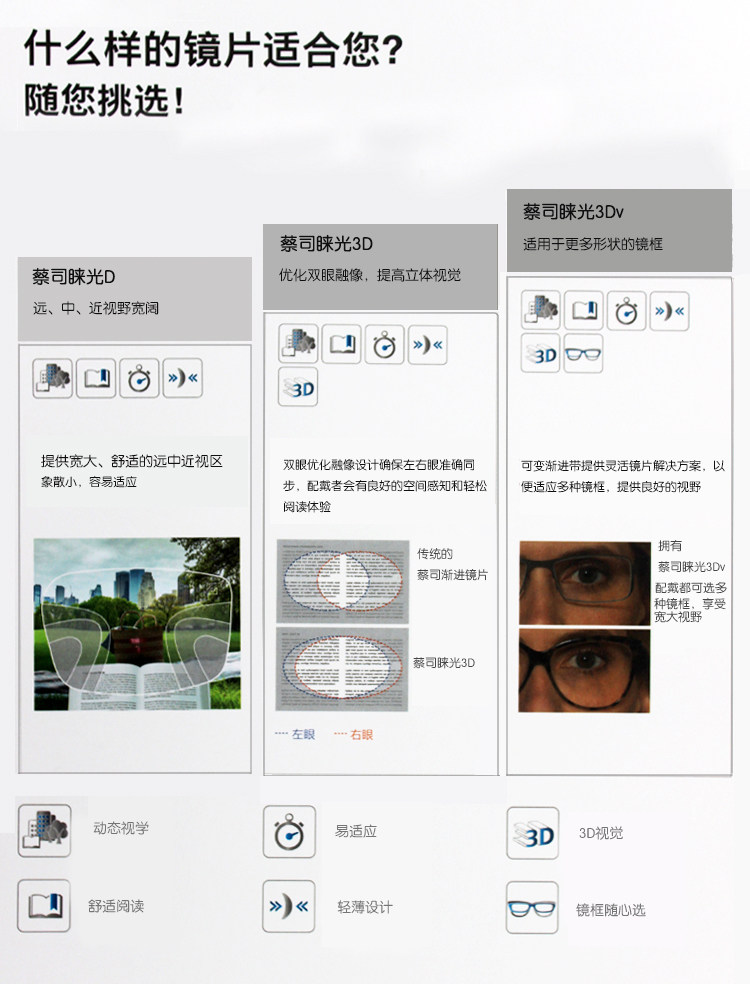Click 3D icon in 蔡司睐光3D card

[x=298, y=387]
